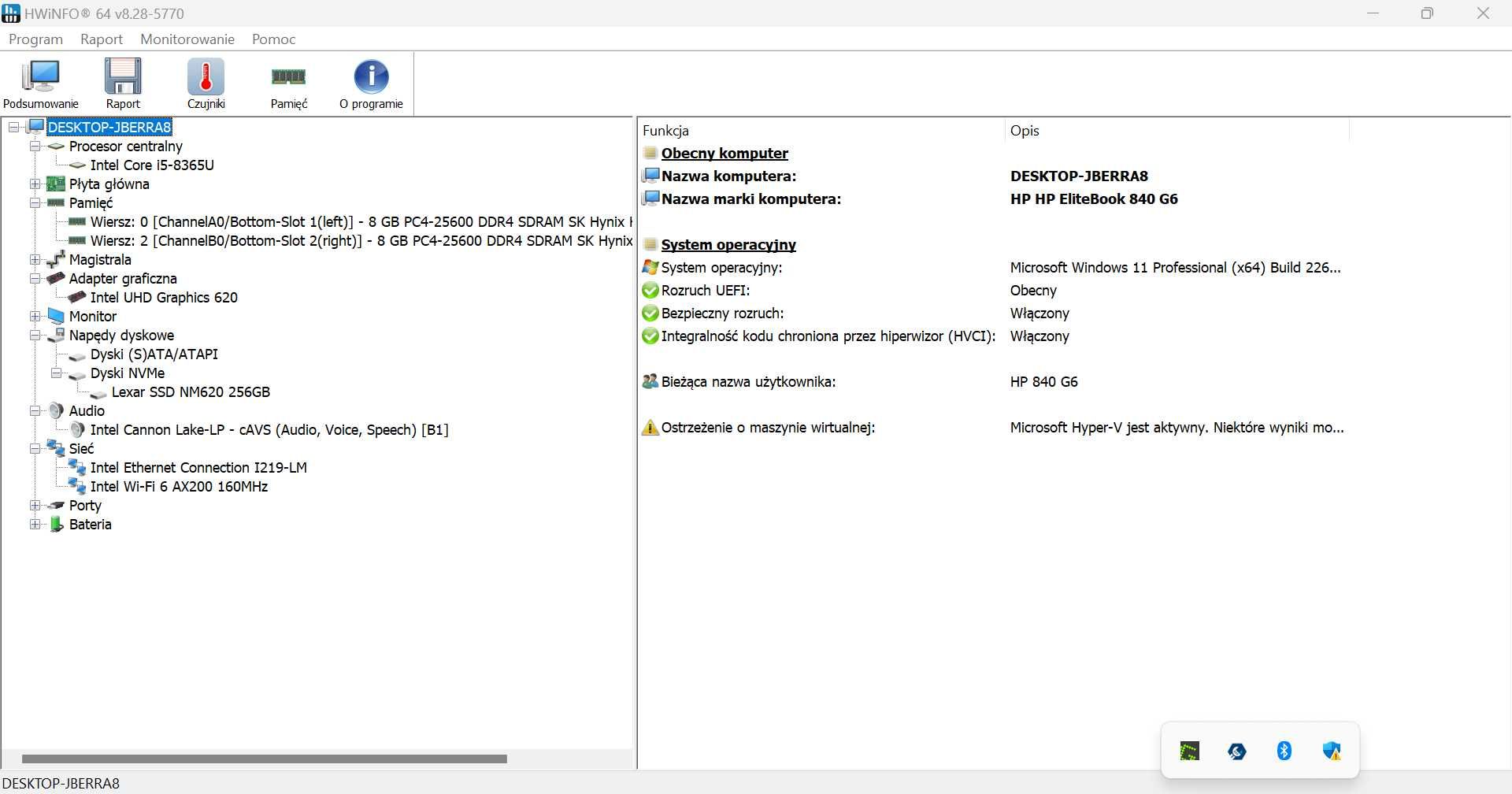Collapse the Napędy dyskowe branch
This screenshot has width=1512, height=794.
coord(35,335)
